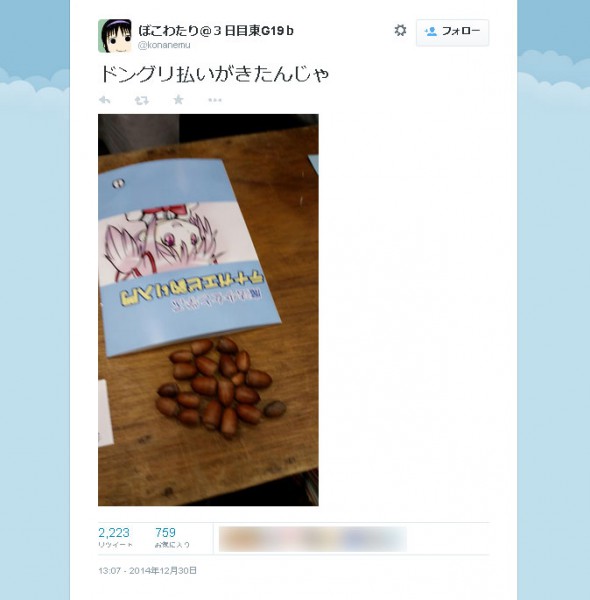The height and width of the screenshot is (600, 590).
Task: Open the 13:07 - 2014年12月30日 timestamp
Action: [x=147, y=571]
